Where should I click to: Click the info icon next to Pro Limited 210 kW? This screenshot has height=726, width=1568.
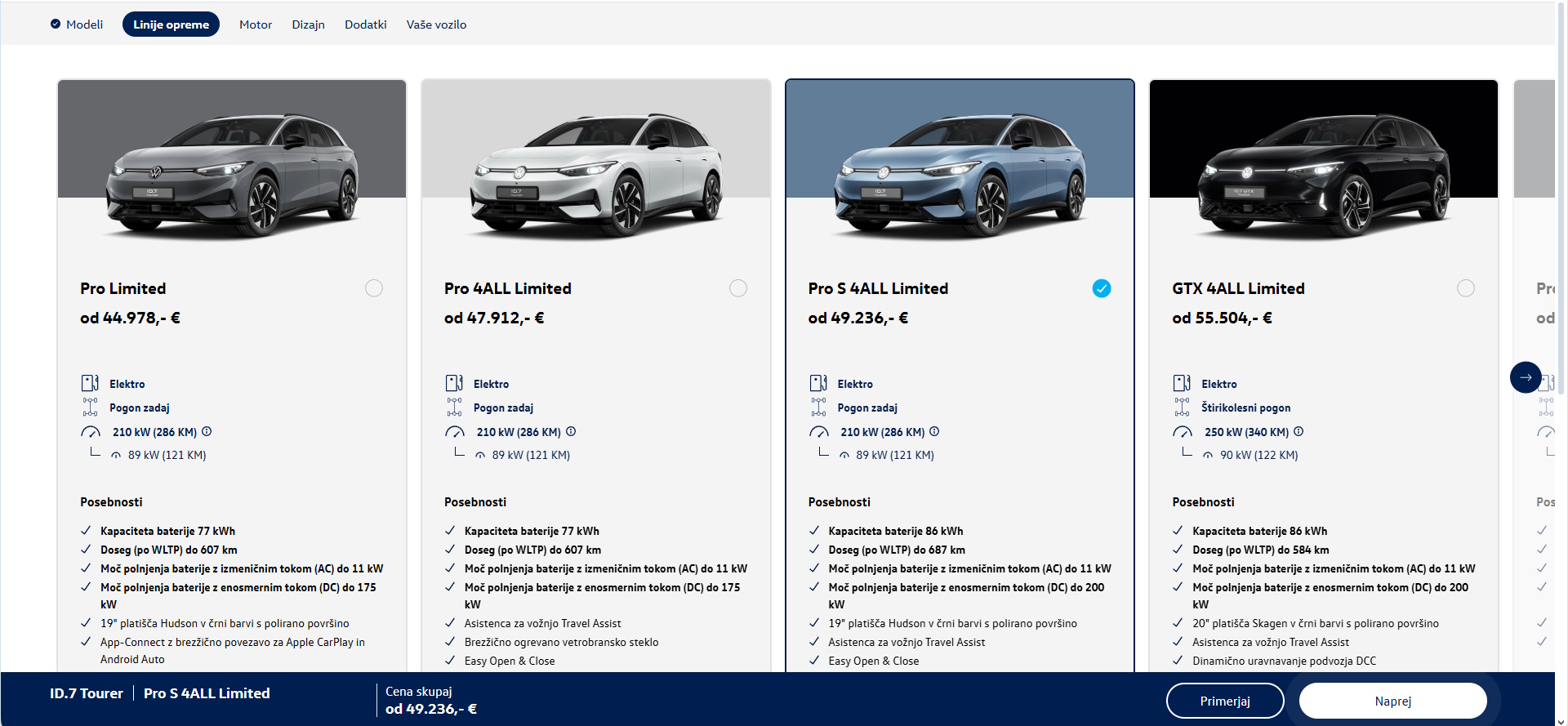(207, 431)
